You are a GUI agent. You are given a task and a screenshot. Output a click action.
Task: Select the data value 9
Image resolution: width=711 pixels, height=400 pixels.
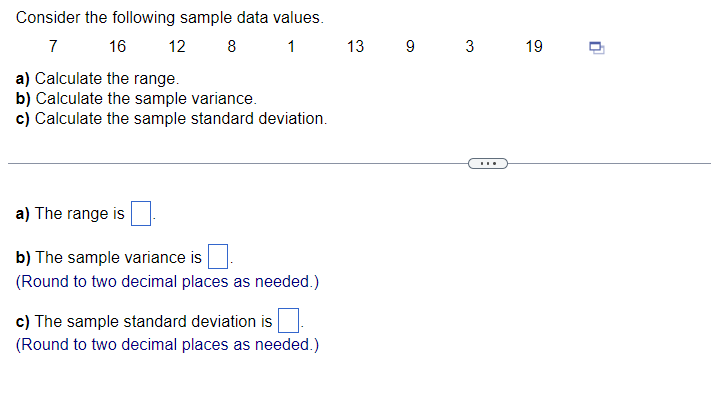point(410,46)
